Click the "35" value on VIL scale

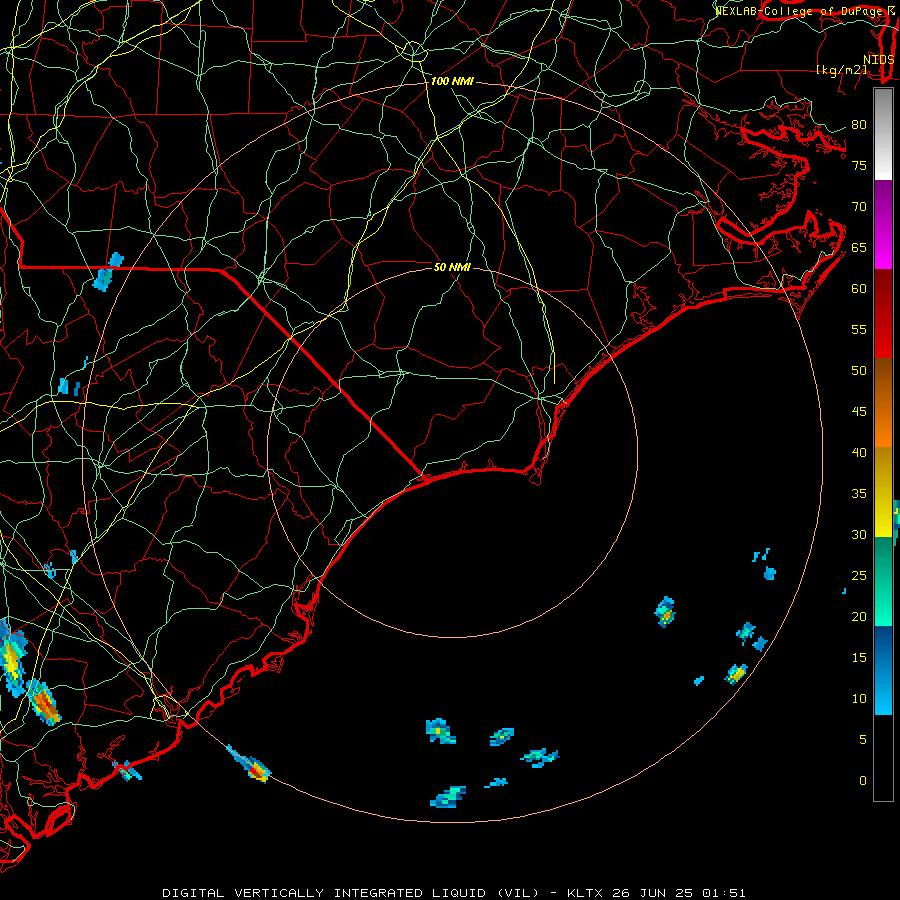coord(859,494)
